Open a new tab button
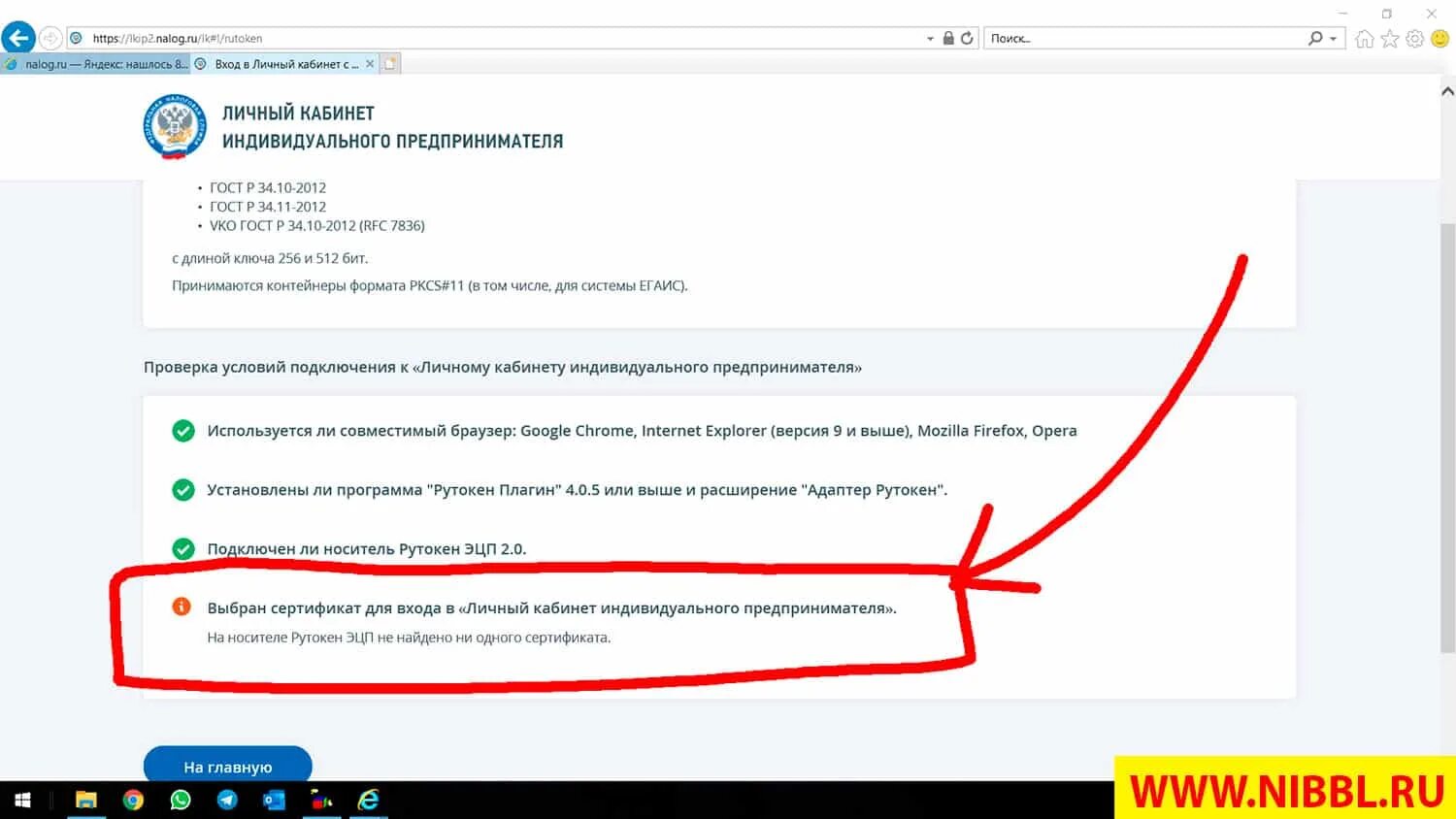Viewport: 1456px width, 819px height. pyautogui.click(x=390, y=64)
